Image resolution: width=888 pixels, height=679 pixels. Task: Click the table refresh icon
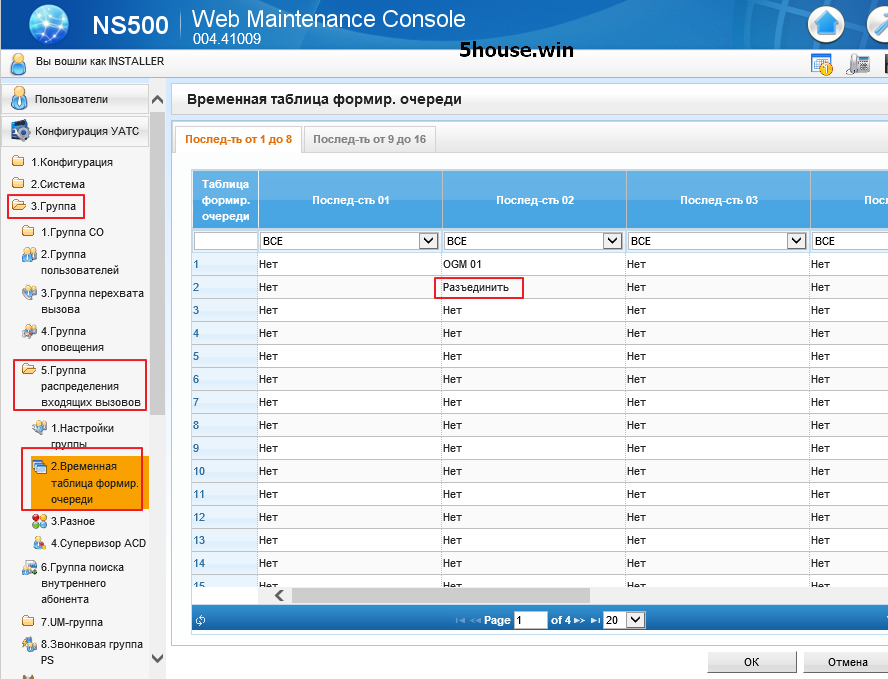(200, 620)
